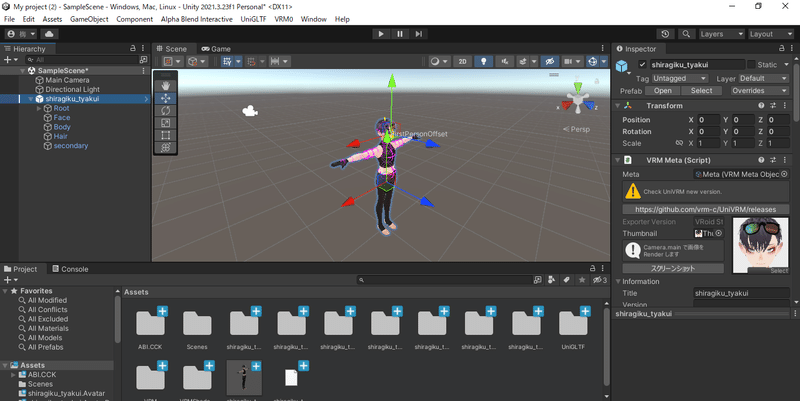Click the VRM thumbnail preview image
Viewport: 800px width, 401px height.
[761, 245]
